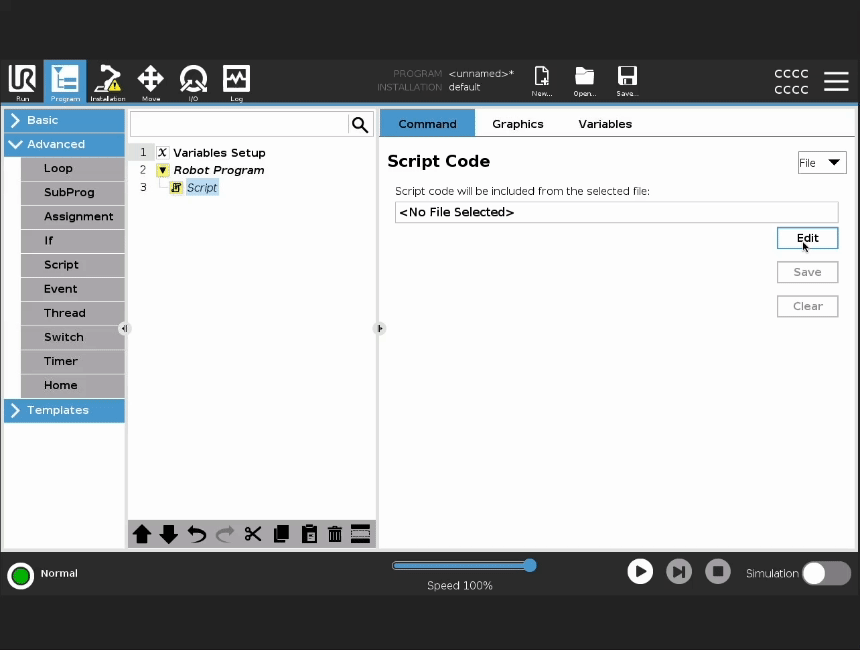This screenshot has width=860, height=650.
Task: Click the scissors cut icon
Action: click(253, 534)
